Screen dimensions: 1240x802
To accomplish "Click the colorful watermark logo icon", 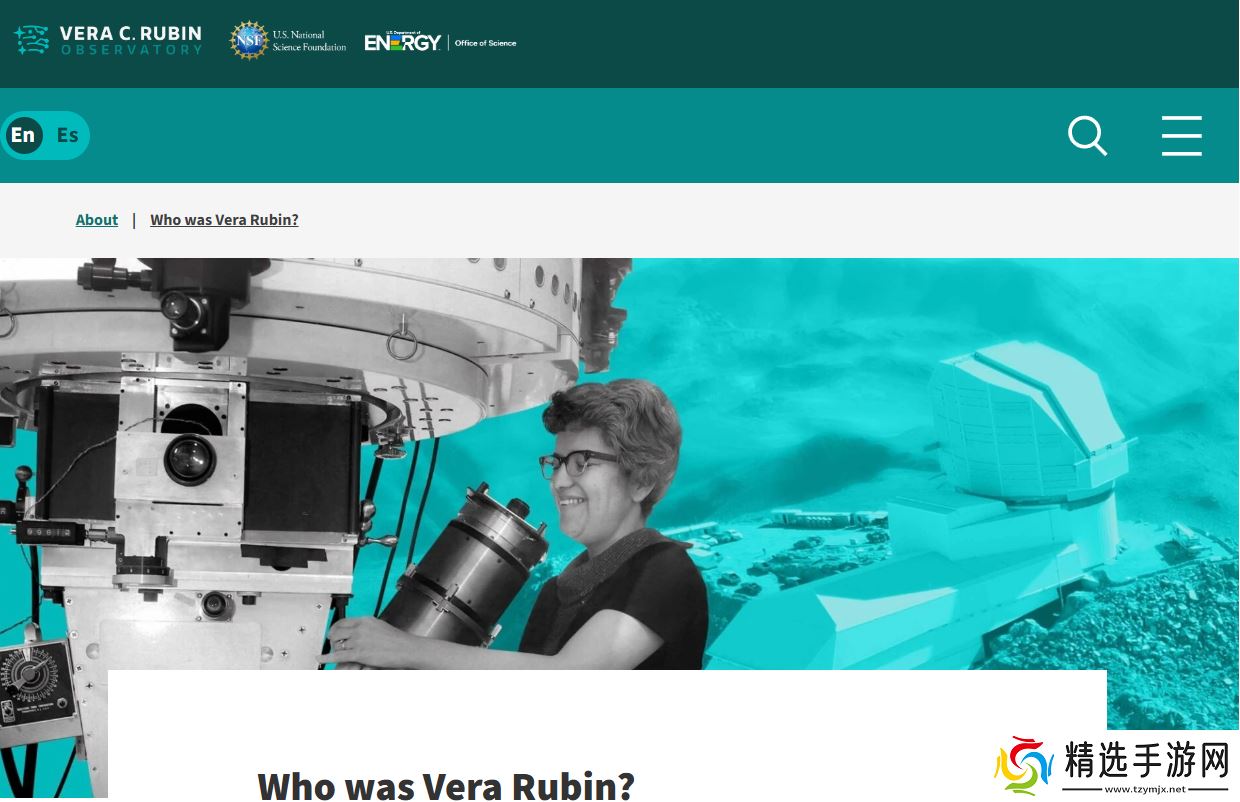I will [x=1024, y=767].
